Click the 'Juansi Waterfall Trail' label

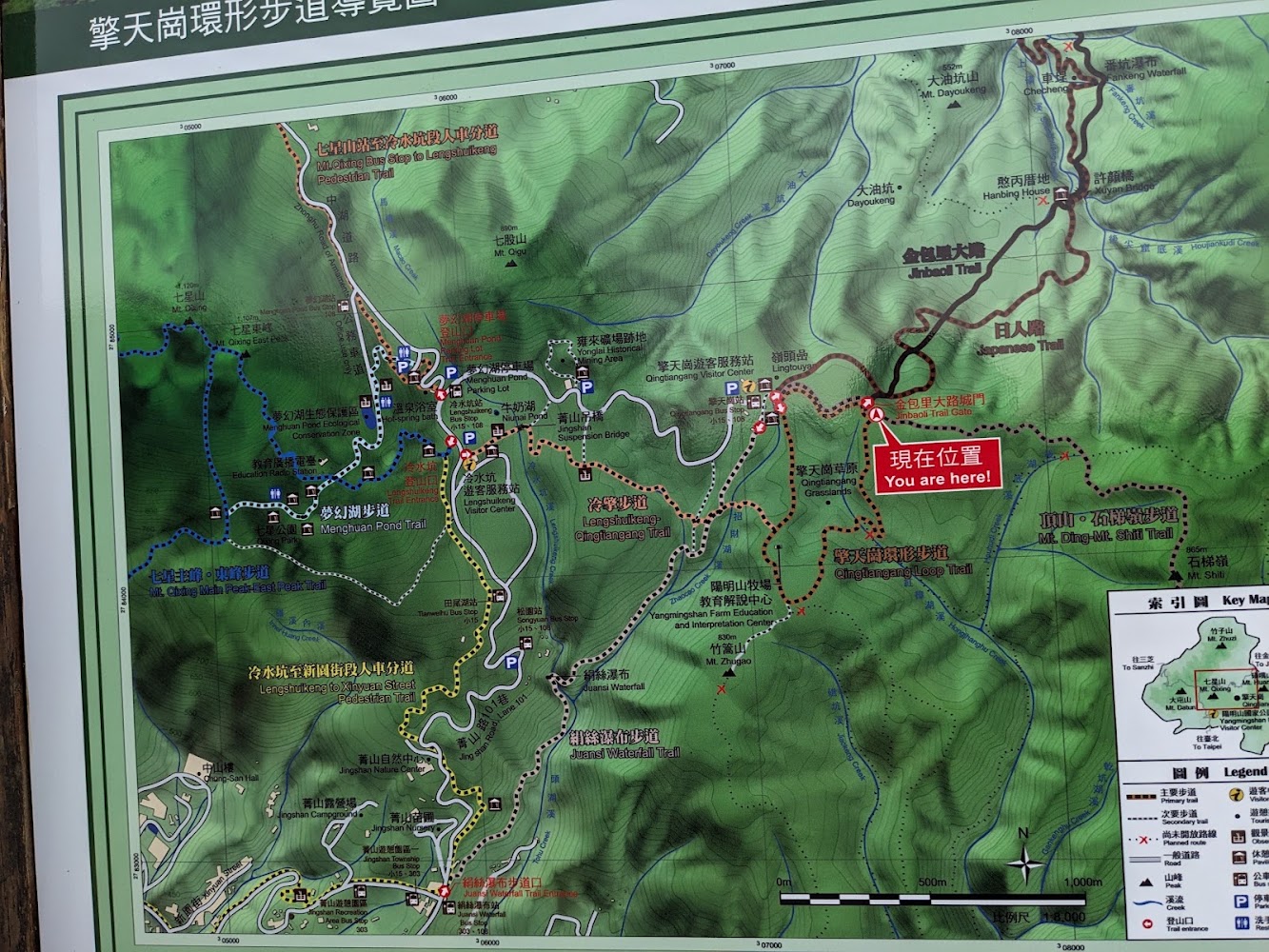pyautogui.click(x=625, y=753)
